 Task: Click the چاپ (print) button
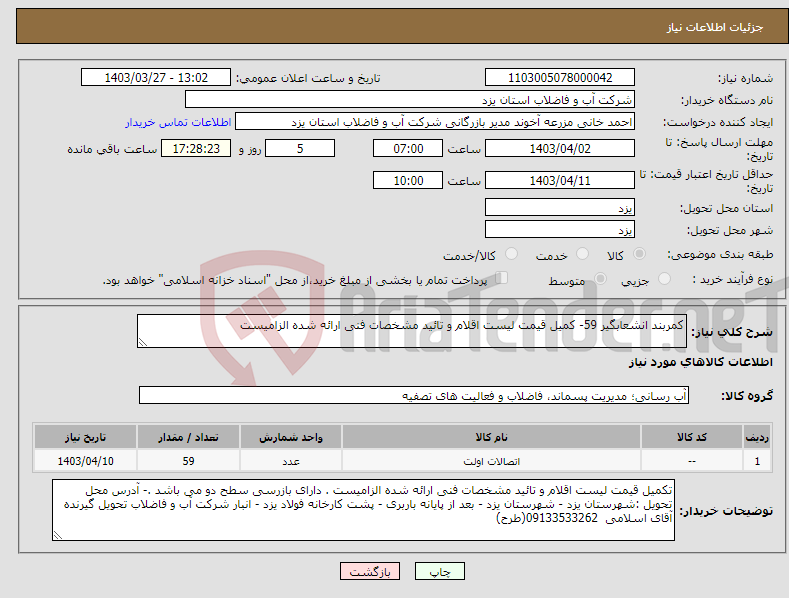(439, 571)
